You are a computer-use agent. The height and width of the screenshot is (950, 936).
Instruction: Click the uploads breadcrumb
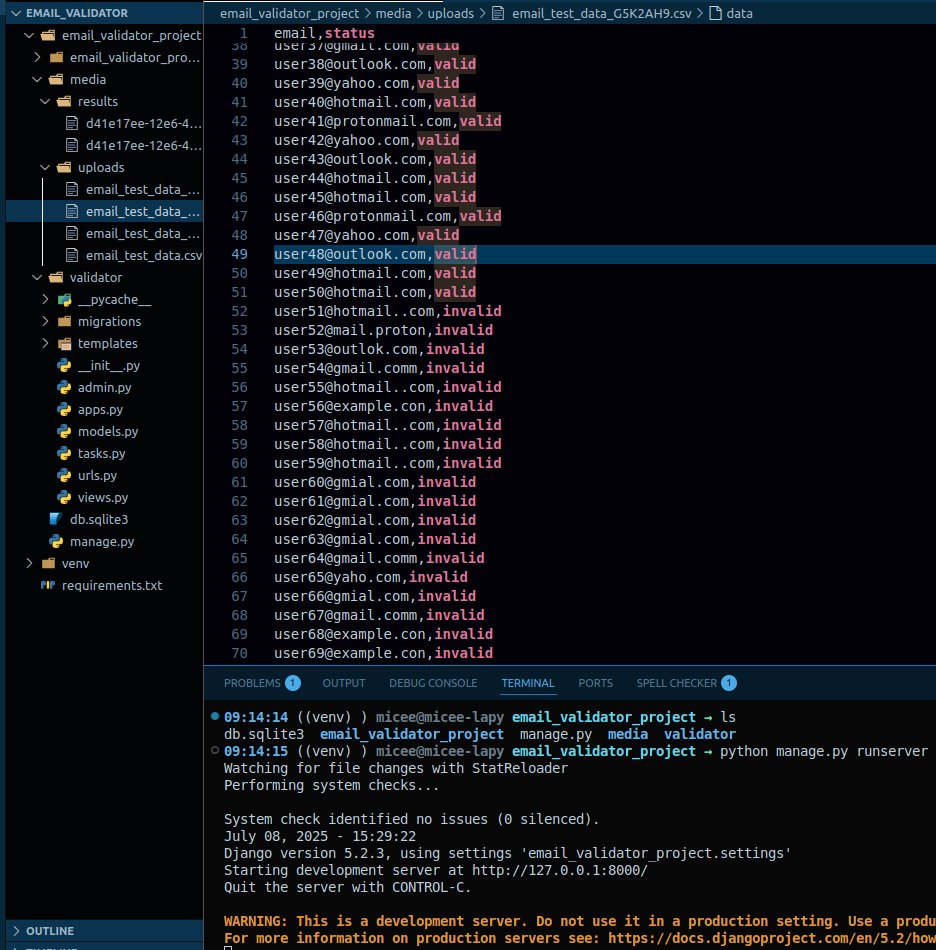coord(451,13)
